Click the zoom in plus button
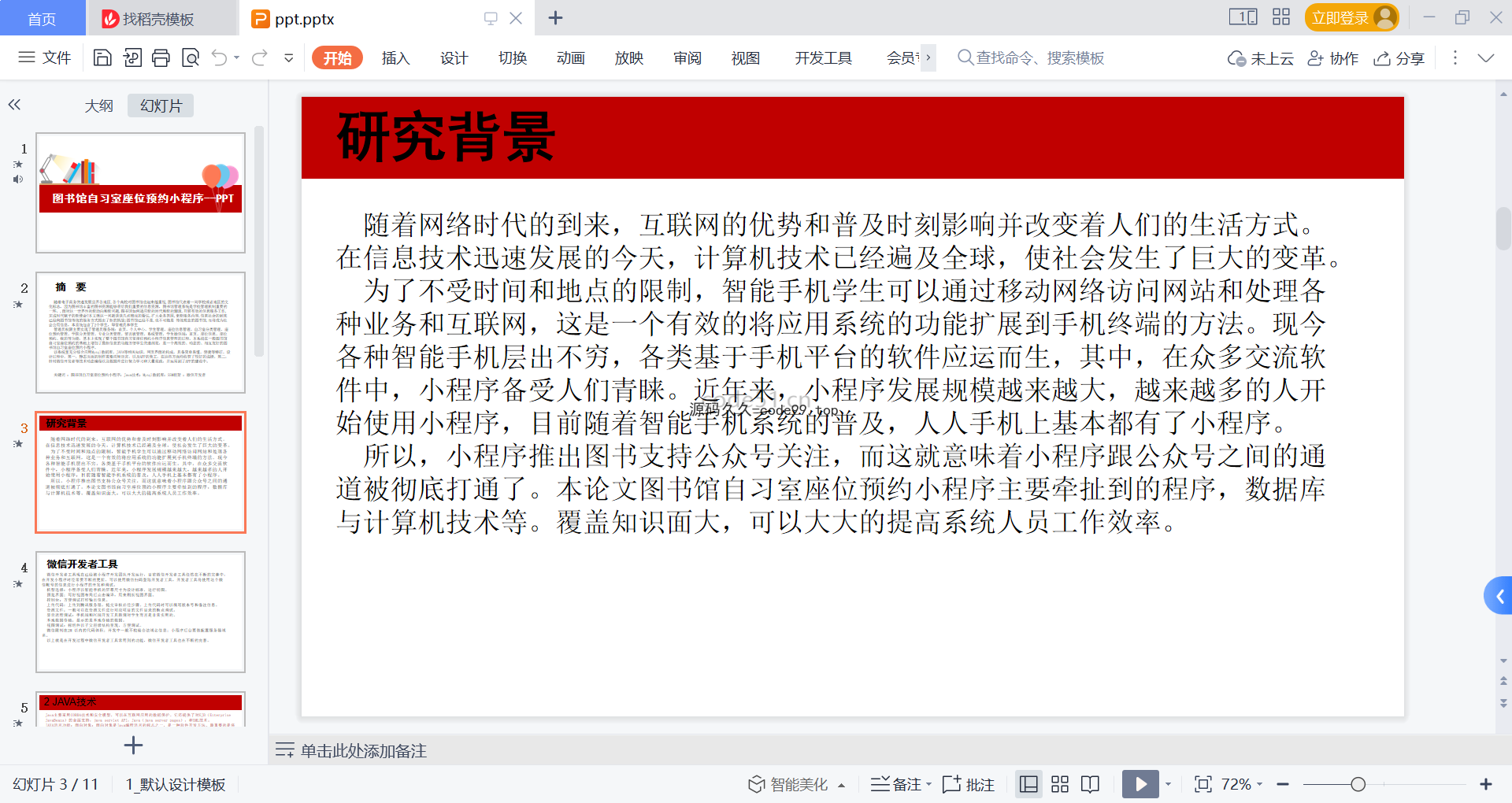The image size is (1512, 803). [x=1486, y=784]
